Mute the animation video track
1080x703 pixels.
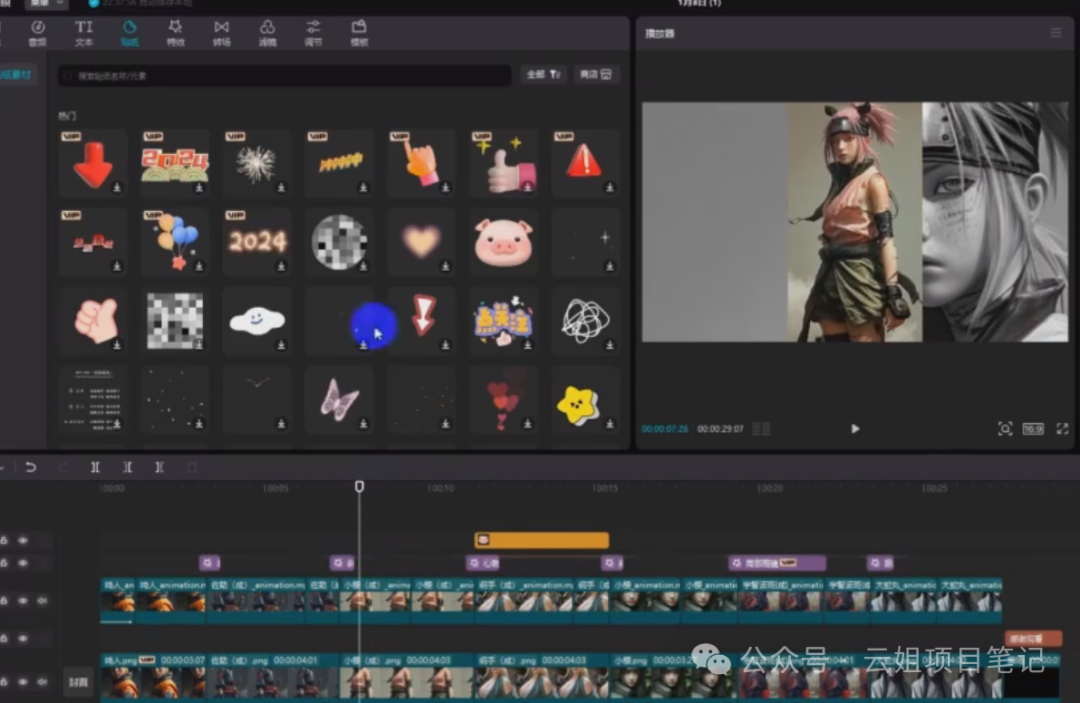click(x=42, y=600)
